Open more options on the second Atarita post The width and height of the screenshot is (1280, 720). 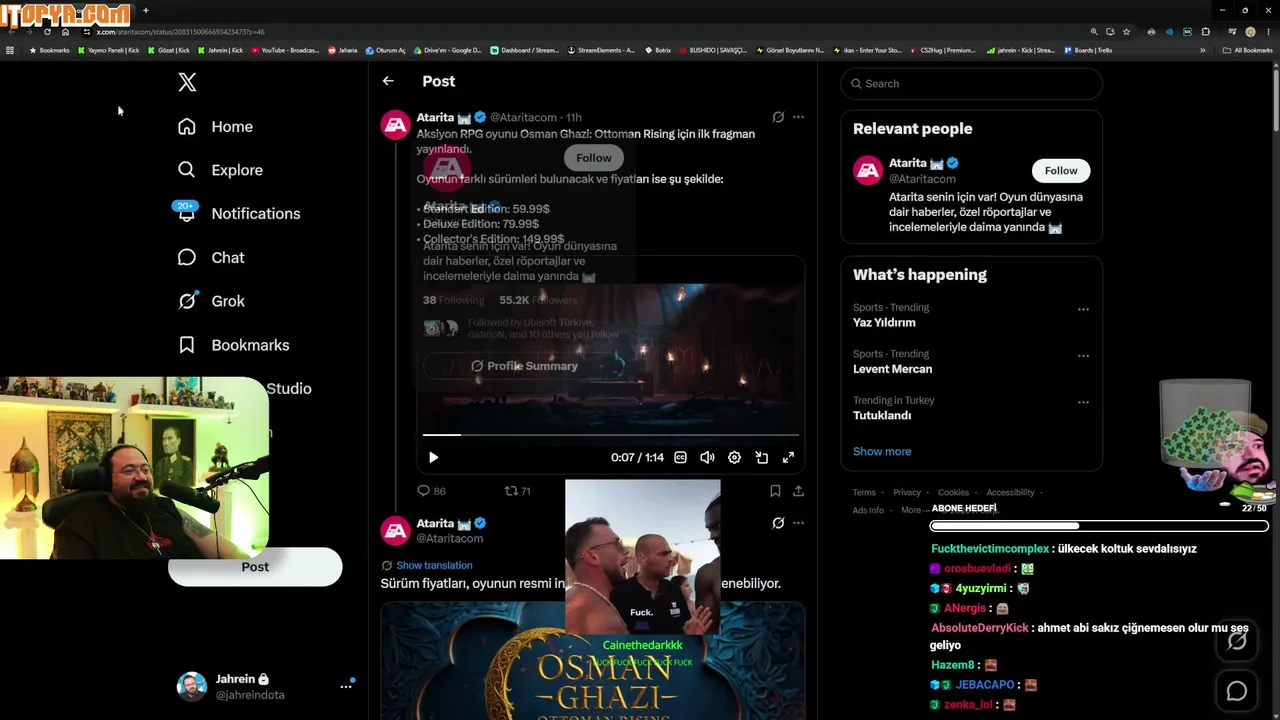798,523
